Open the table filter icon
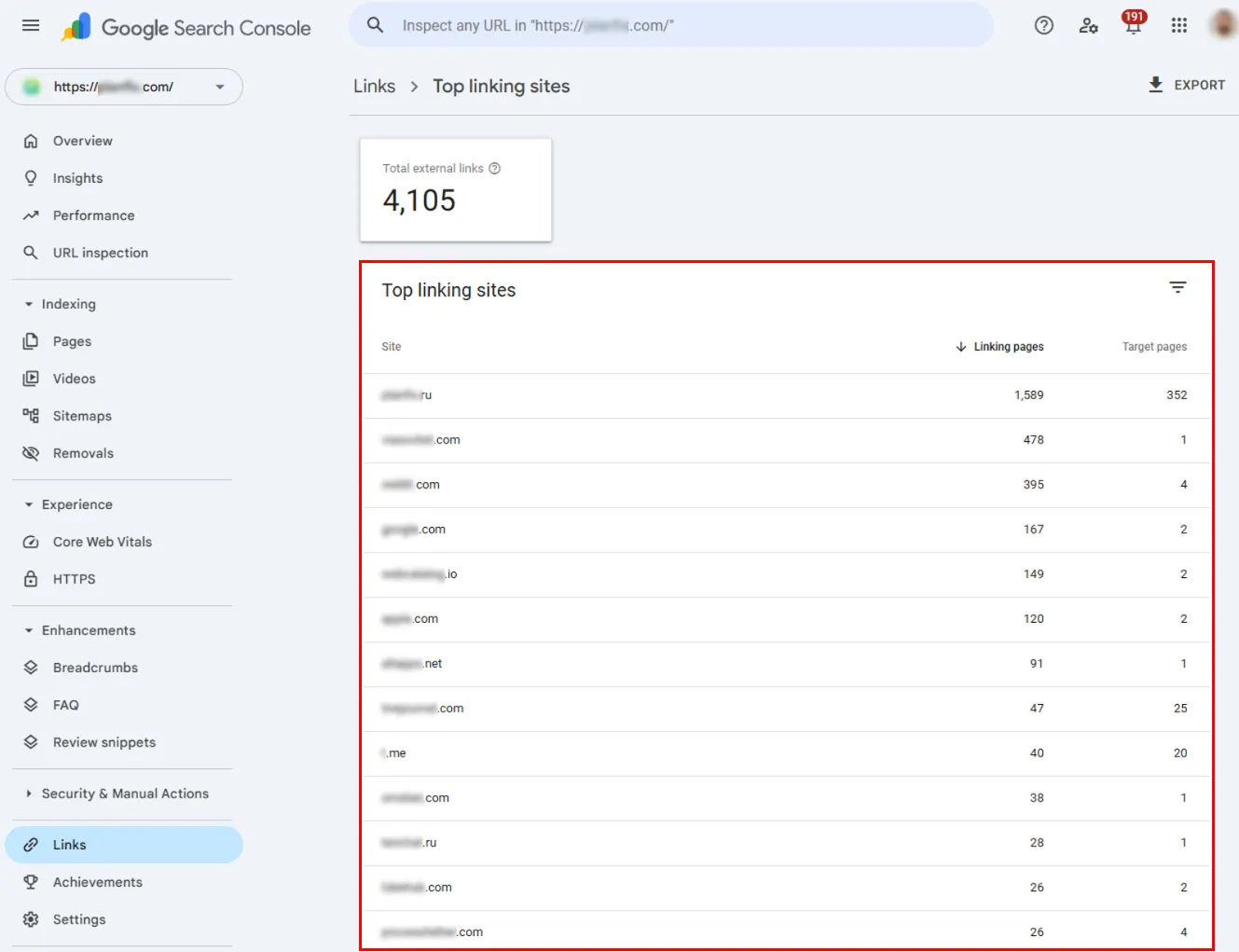1239x952 pixels. 1177,287
